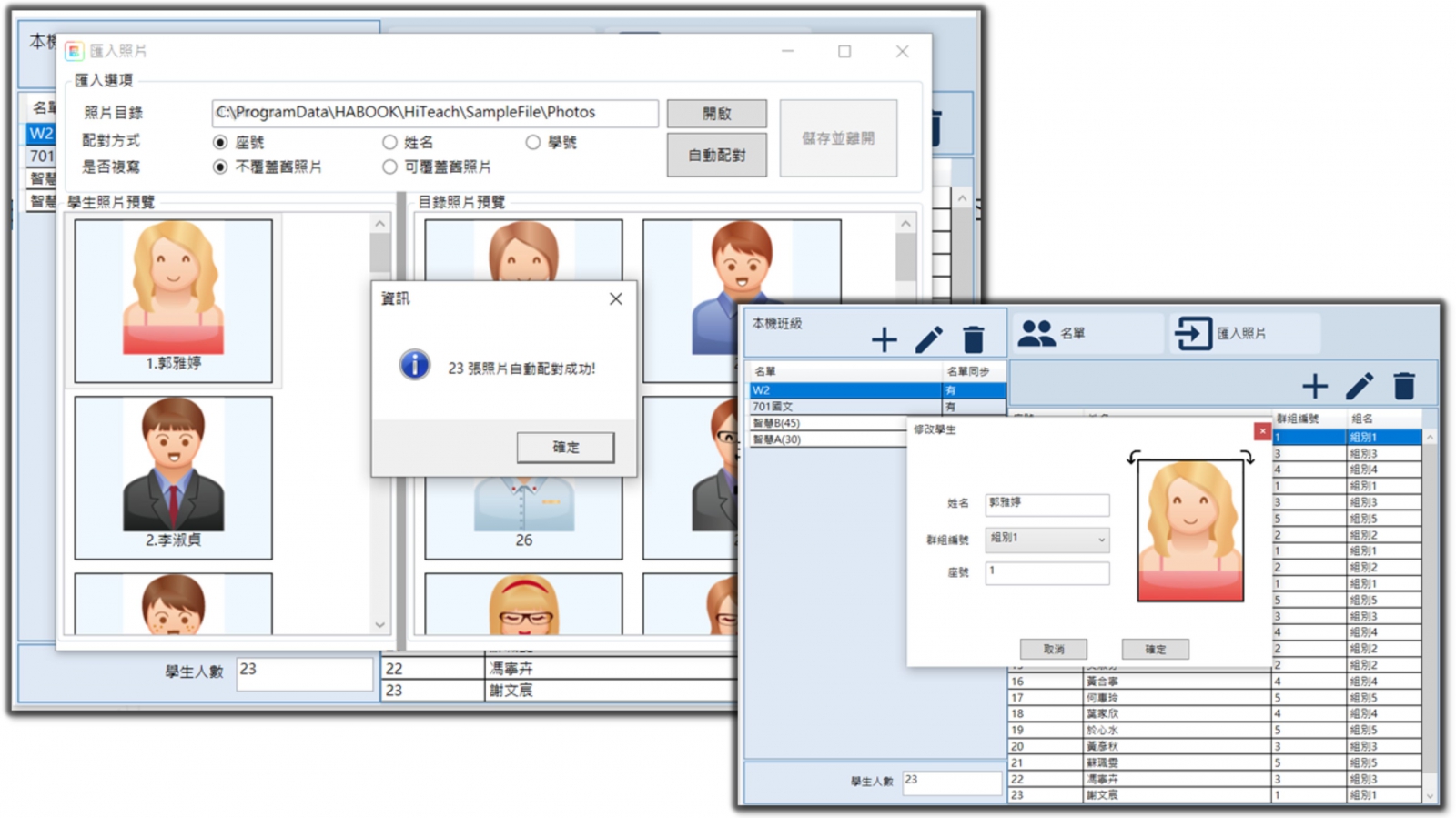Click the trash icon above student list

tap(1403, 387)
